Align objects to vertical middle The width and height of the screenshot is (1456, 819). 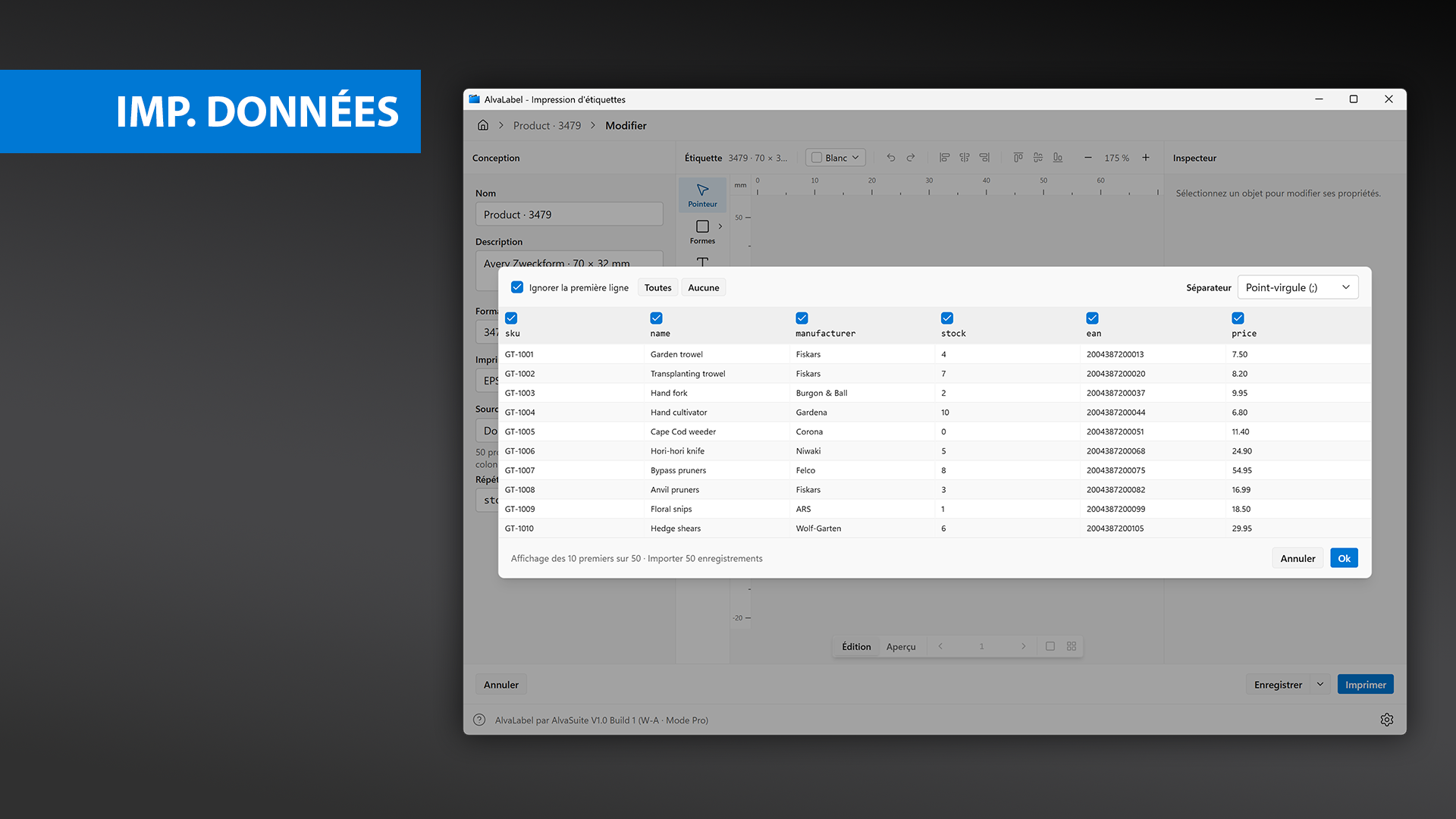pos(1038,158)
